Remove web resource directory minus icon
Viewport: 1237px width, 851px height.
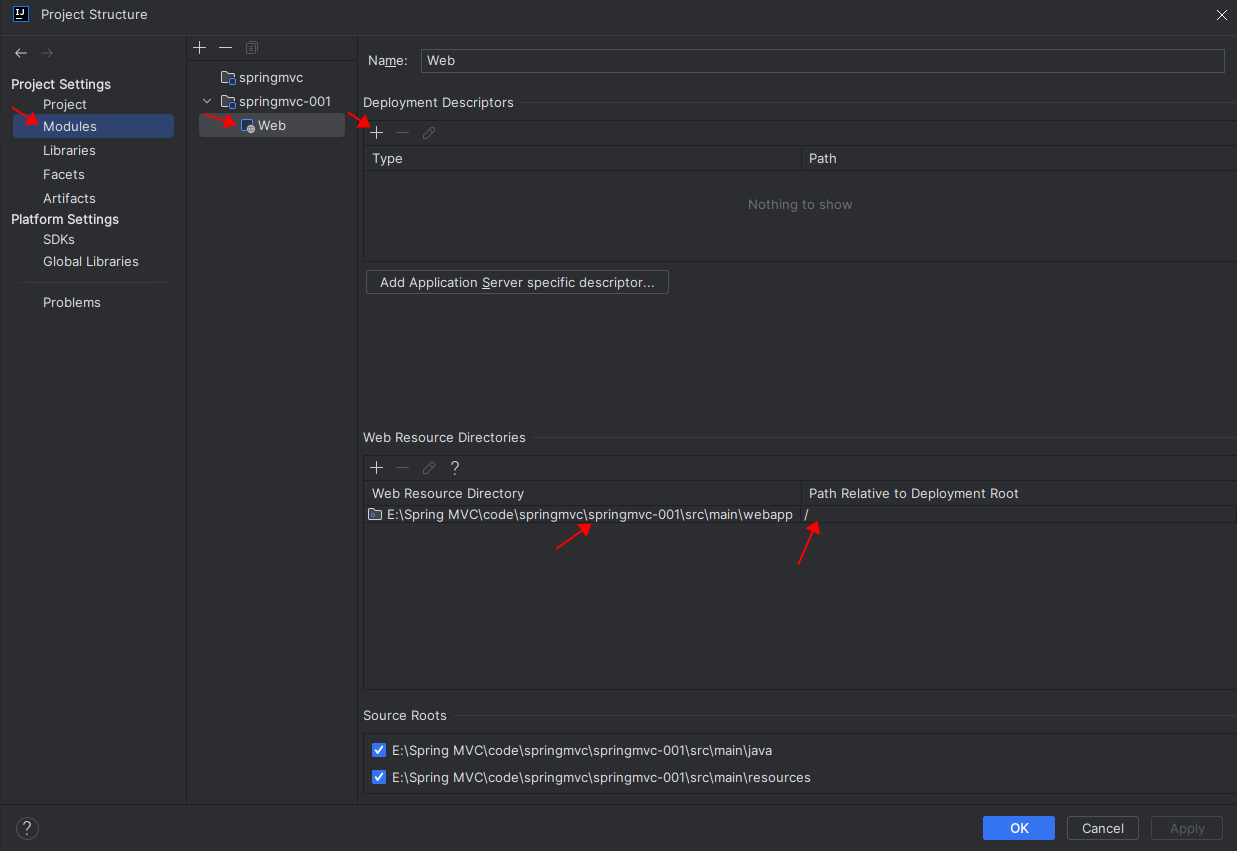tap(402, 468)
